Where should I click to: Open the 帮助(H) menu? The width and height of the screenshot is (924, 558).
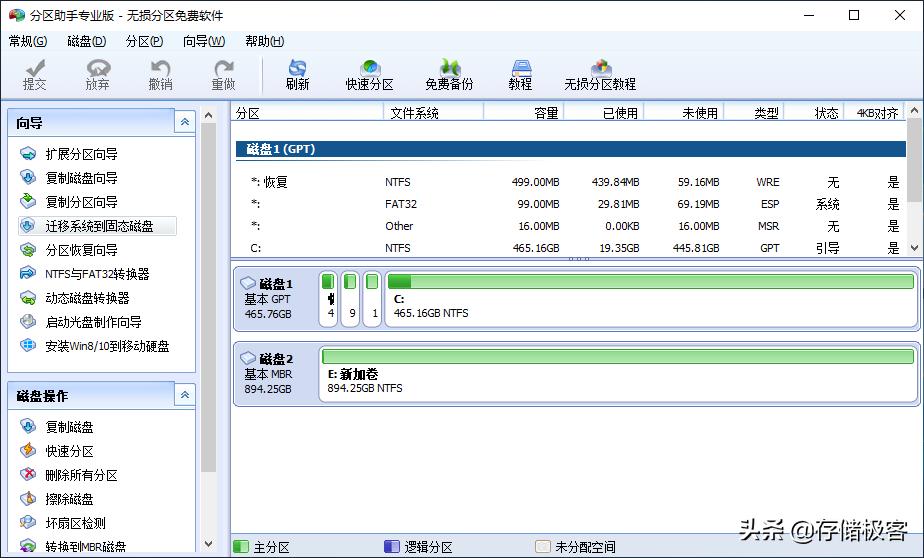point(265,41)
